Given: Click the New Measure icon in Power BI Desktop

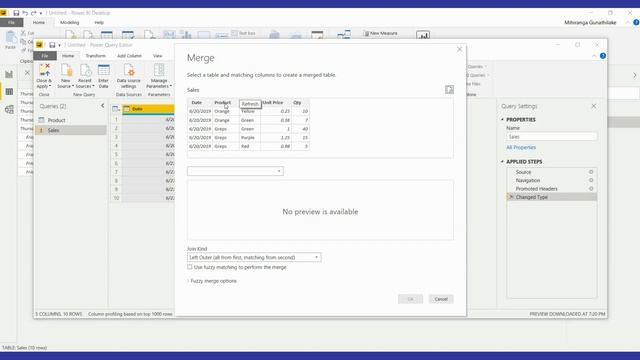Looking at the screenshot, I should 380,33.
